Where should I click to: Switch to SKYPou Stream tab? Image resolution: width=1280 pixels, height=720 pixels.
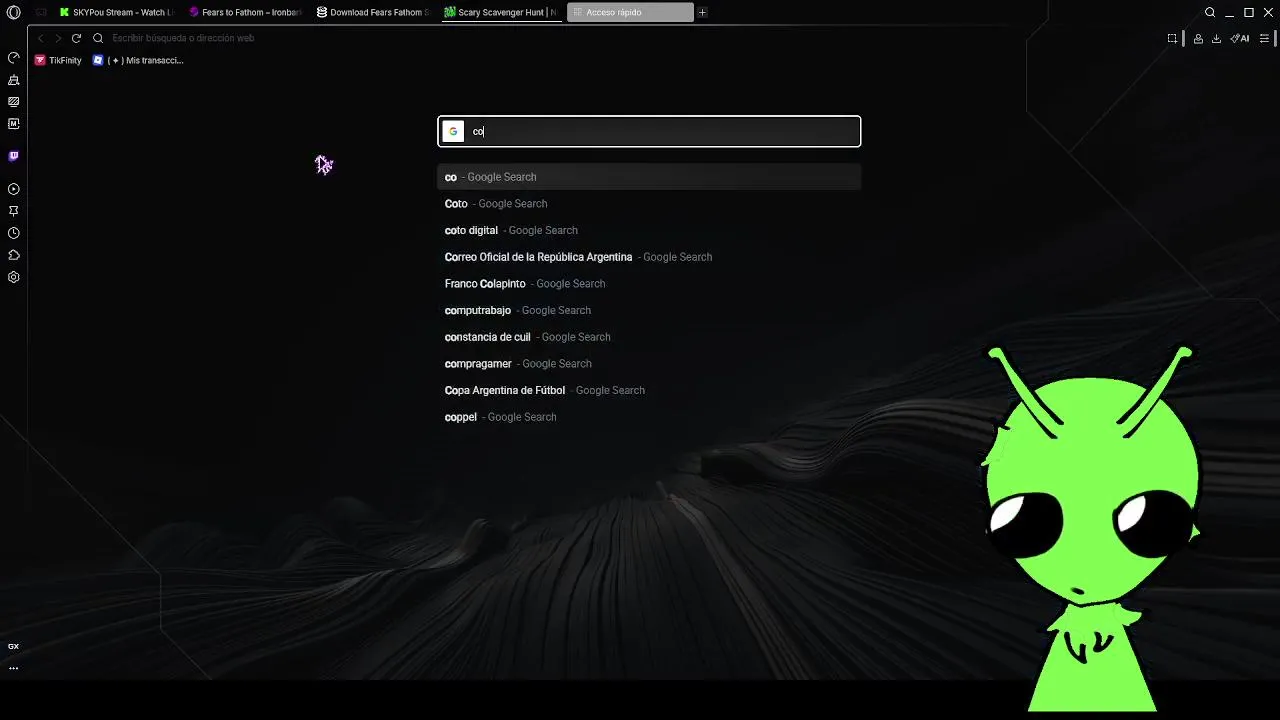(x=116, y=12)
